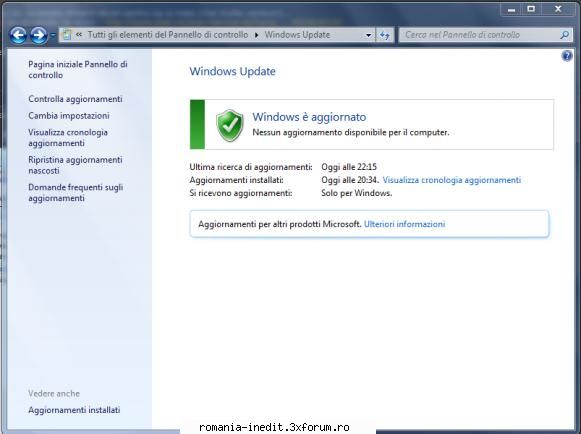Open 'Tutti gli elementi del Pannello di controllo' breadcrumb
This screenshot has width=581, height=434.
pos(168,35)
